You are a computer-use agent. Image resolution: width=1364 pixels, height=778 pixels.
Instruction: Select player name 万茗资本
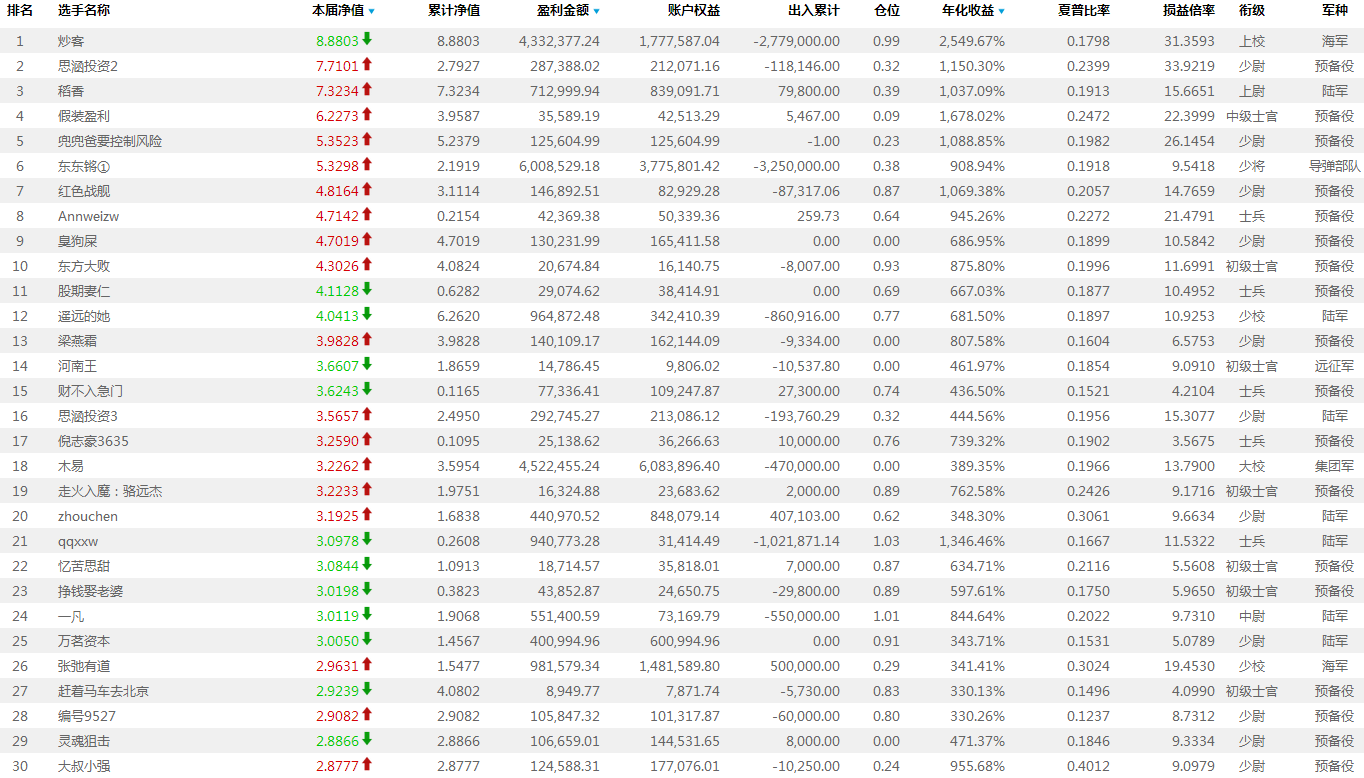pyautogui.click(x=84, y=641)
